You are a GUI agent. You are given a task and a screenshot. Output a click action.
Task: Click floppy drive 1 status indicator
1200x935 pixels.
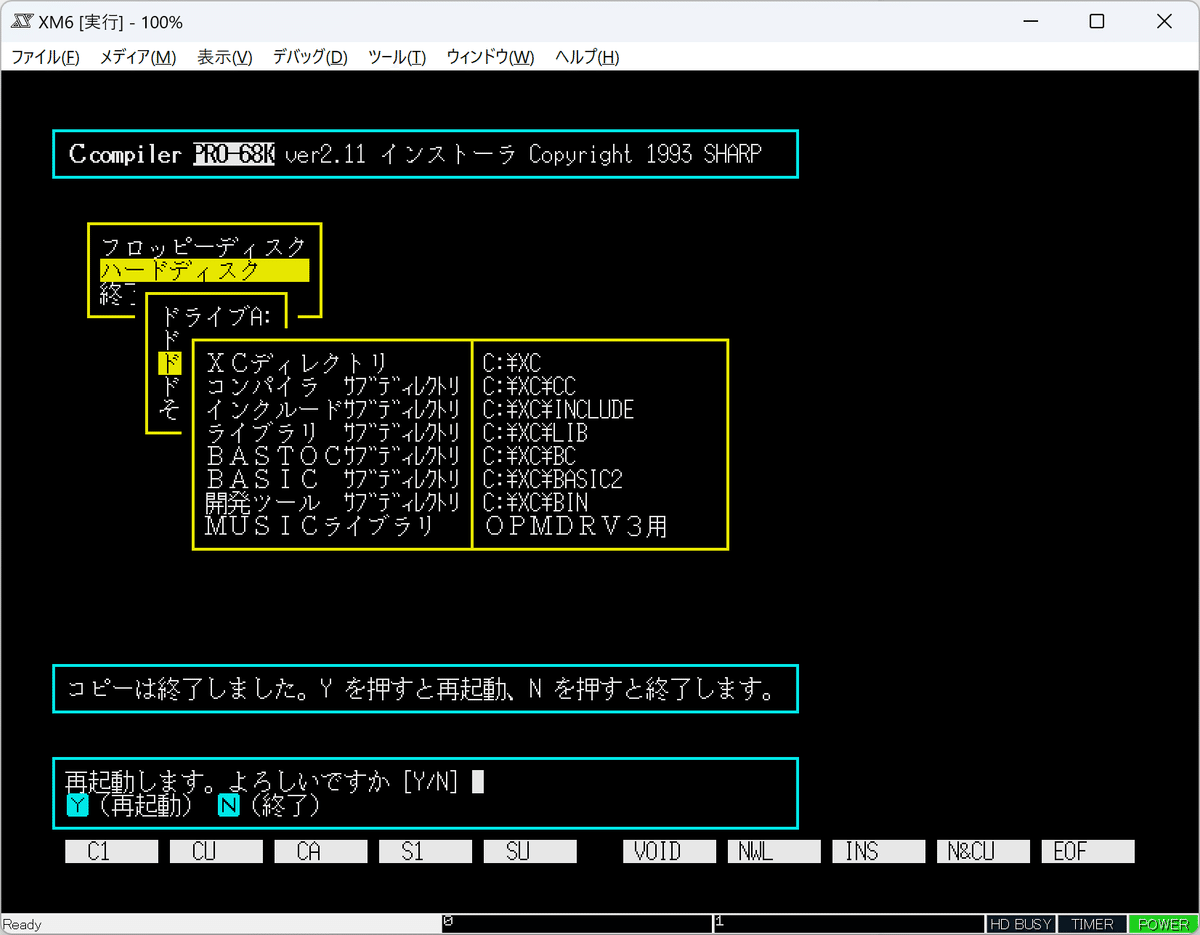[x=848, y=924]
